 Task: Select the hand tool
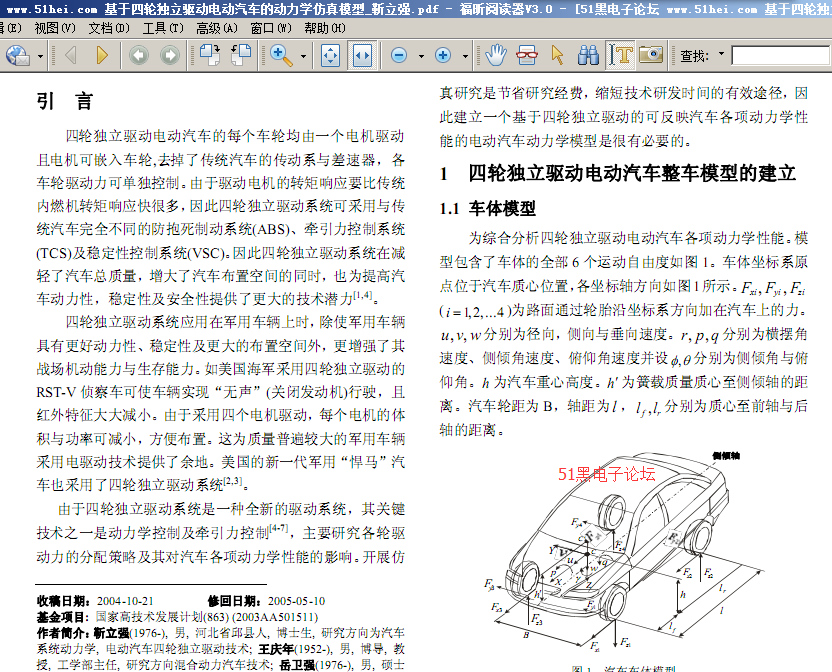[x=495, y=55]
